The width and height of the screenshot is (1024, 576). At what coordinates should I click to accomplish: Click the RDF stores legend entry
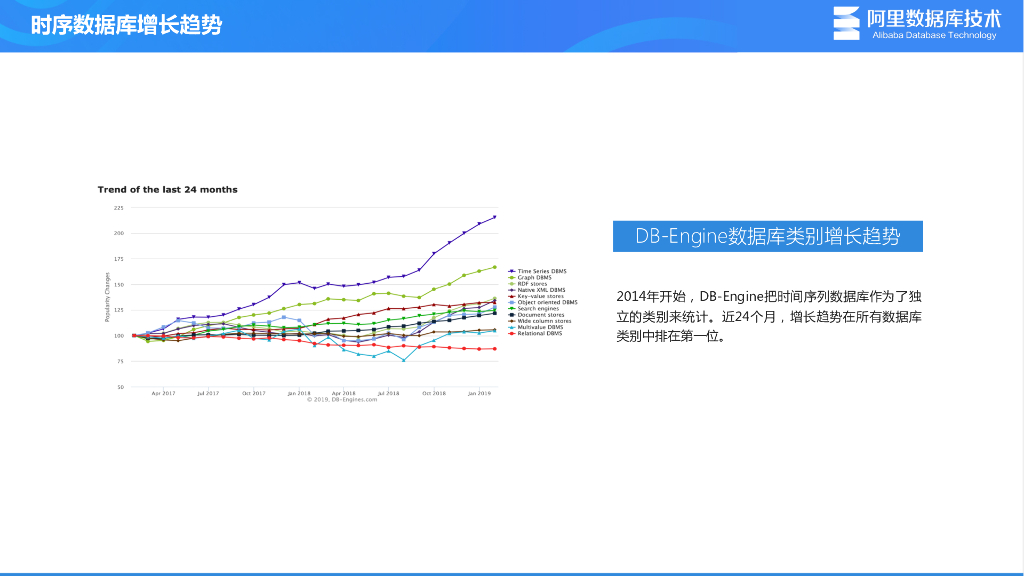(532, 284)
